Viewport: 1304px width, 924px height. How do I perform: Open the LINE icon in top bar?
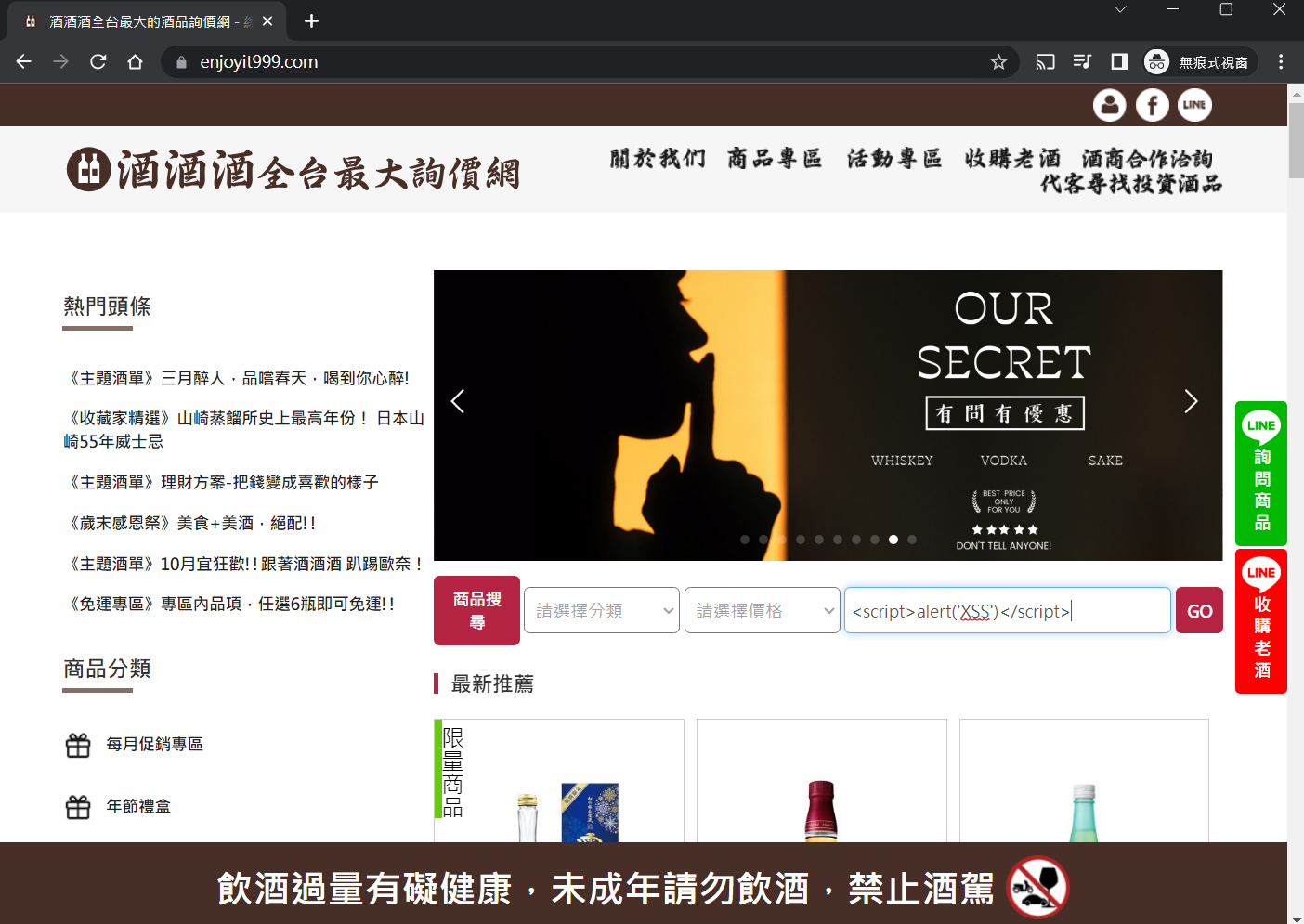(x=1195, y=105)
